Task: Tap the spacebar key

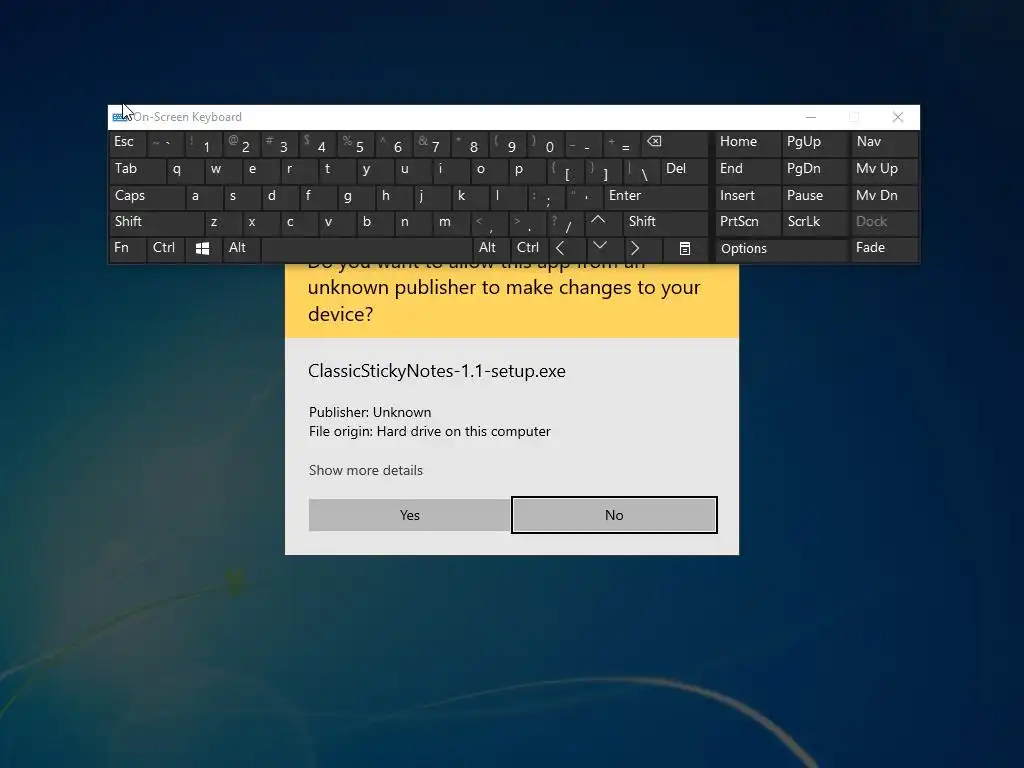Action: pyautogui.click(x=366, y=249)
